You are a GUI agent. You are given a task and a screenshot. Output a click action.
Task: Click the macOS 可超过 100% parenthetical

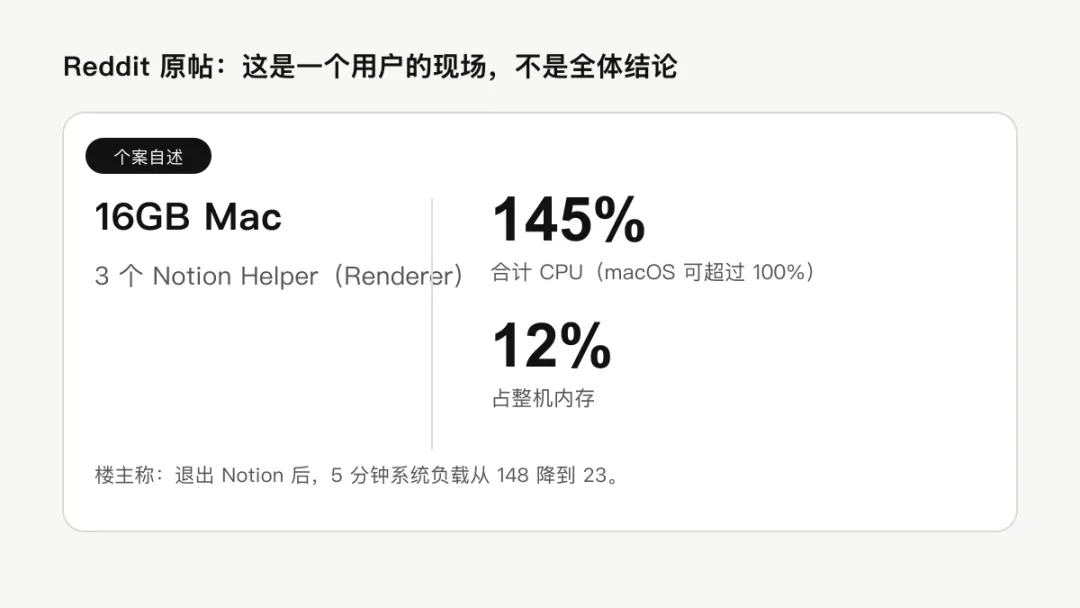pyautogui.click(x=705, y=272)
